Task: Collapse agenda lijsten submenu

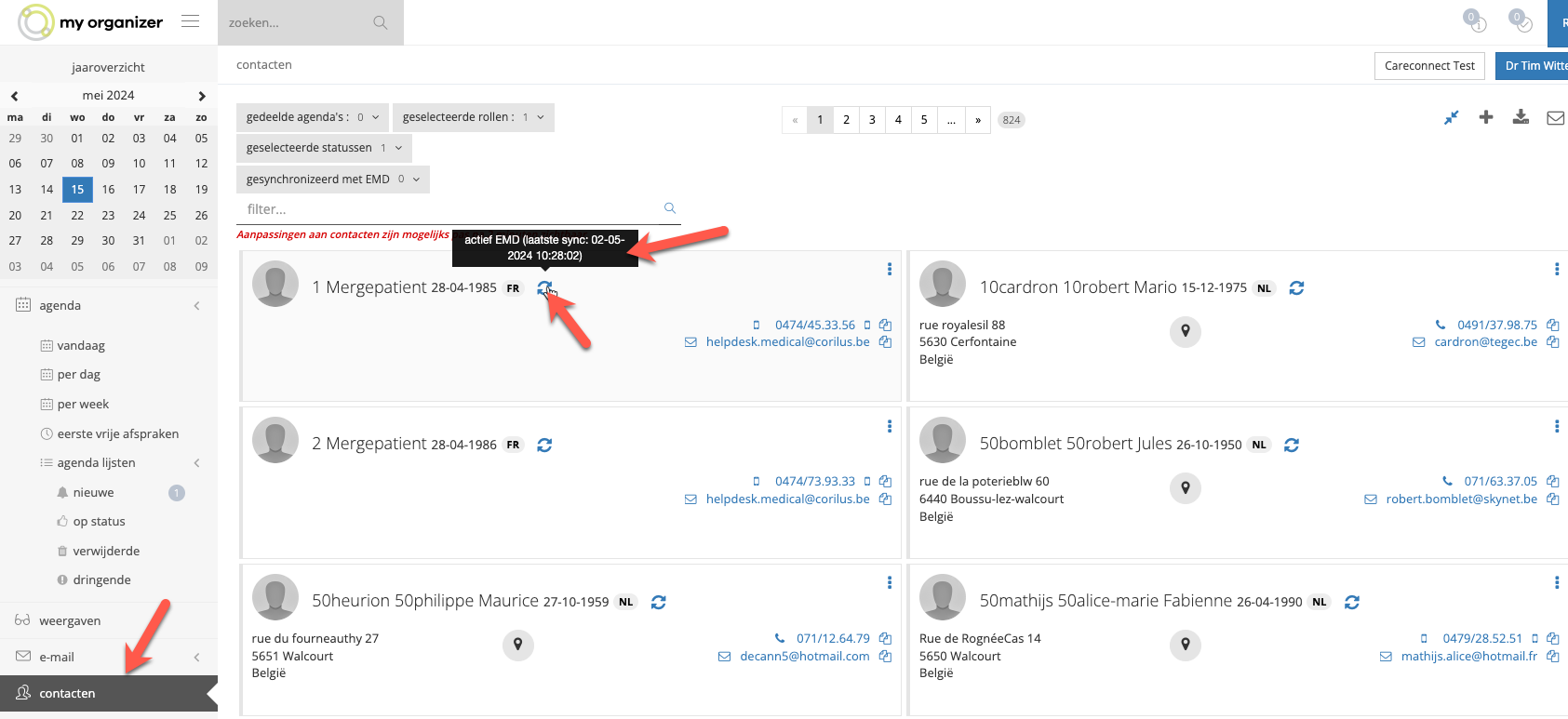Action: point(196,463)
